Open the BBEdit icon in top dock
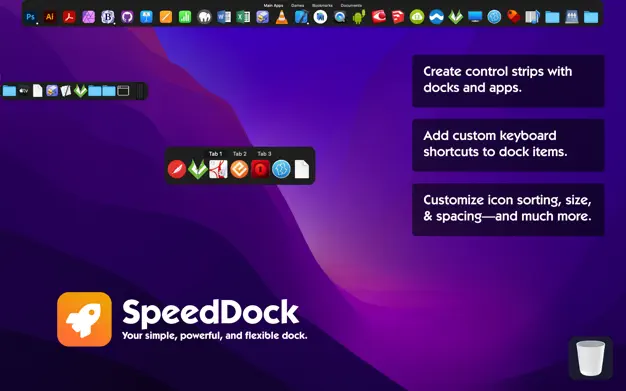The image size is (626, 391). (108, 17)
